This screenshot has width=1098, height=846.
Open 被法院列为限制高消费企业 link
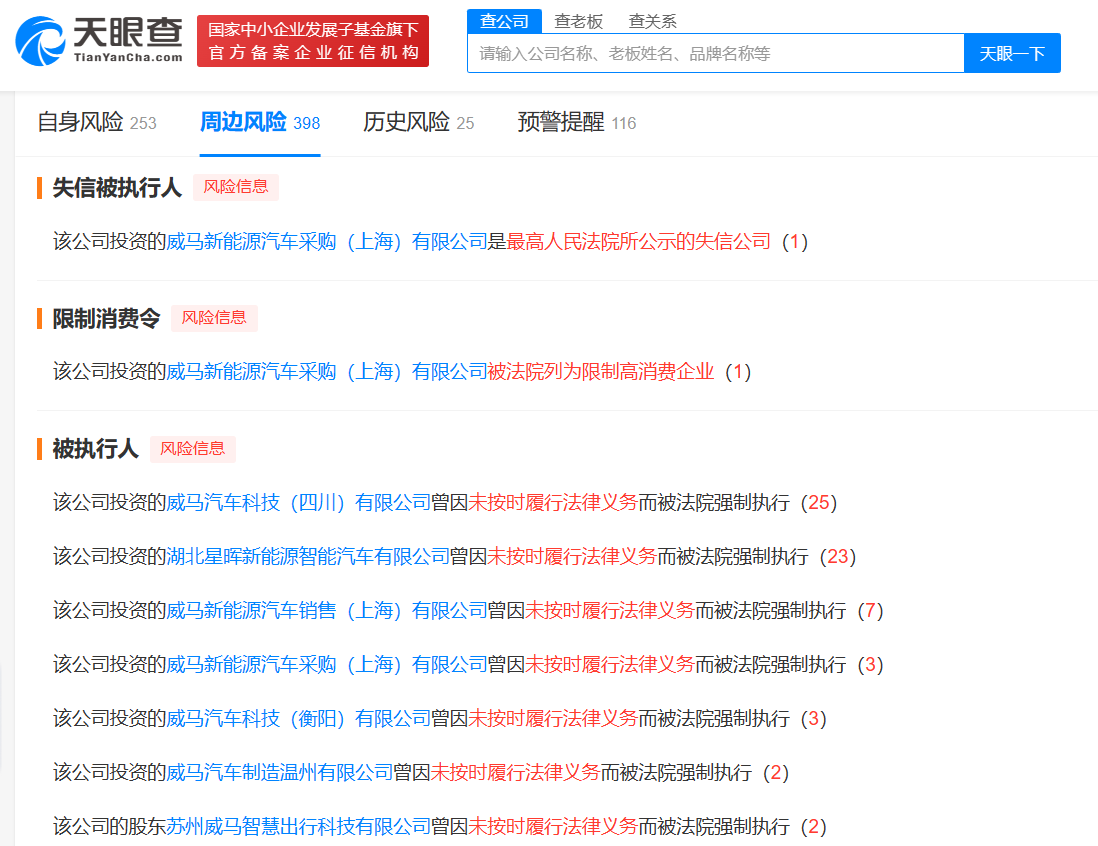coord(601,372)
